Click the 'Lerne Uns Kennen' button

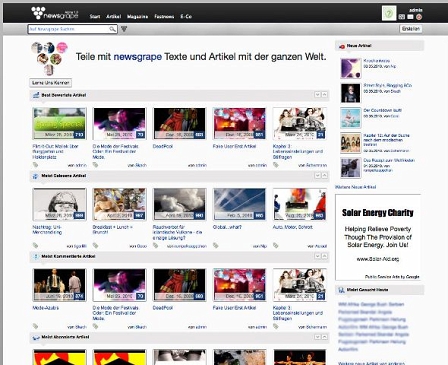(x=51, y=83)
